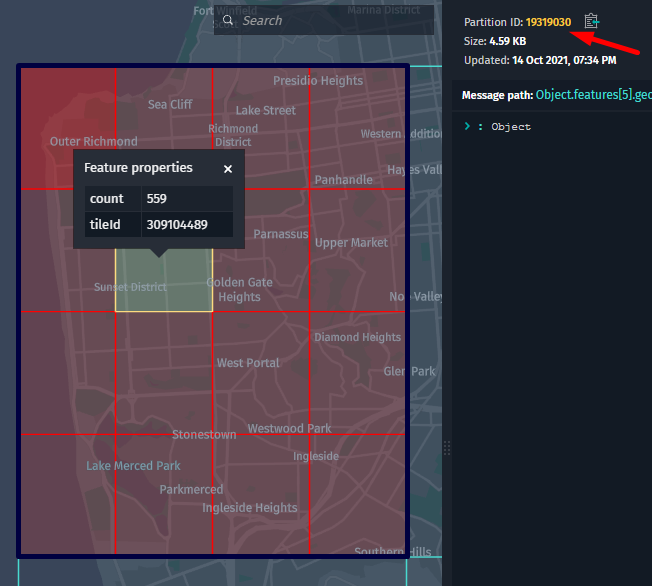Click the Feature properties popup title

(x=138, y=168)
